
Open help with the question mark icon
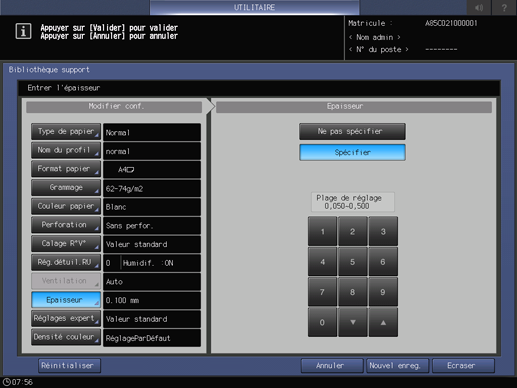point(504,7)
